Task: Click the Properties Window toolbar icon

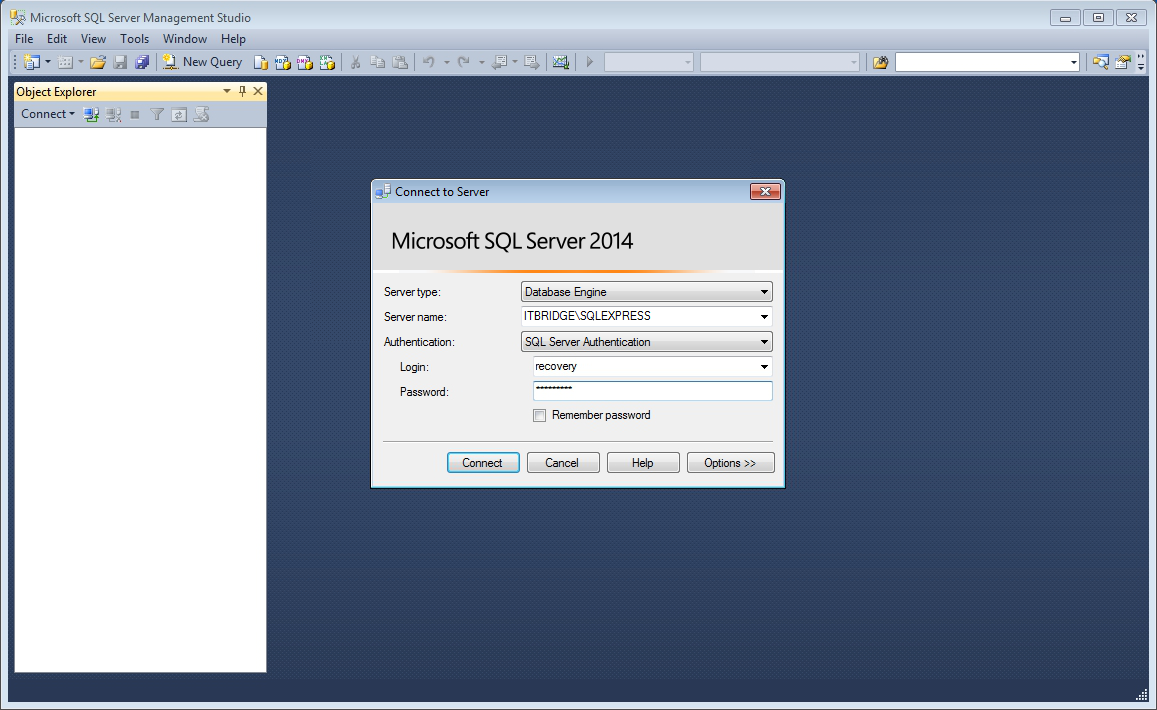Action: click(x=1123, y=62)
